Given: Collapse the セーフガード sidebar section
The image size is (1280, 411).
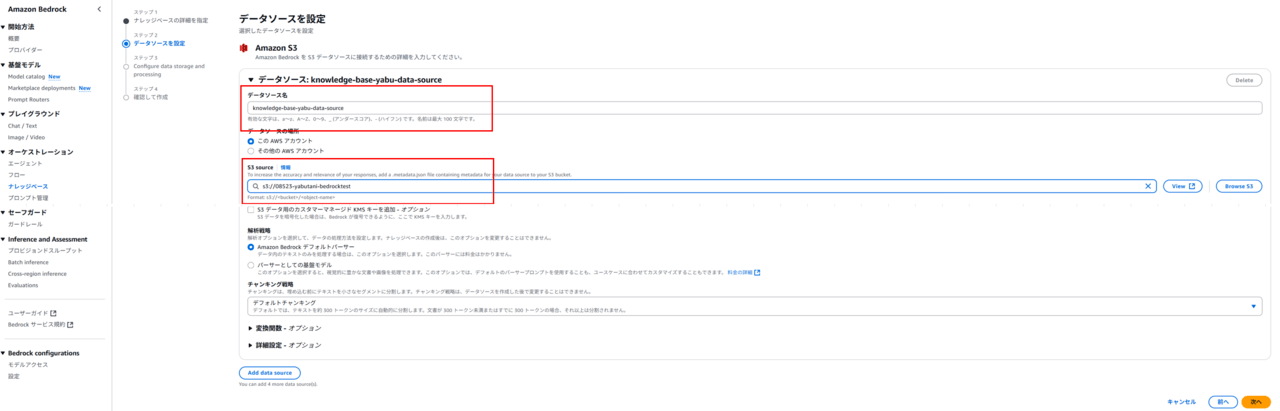Looking at the screenshot, I should [x=3, y=212].
